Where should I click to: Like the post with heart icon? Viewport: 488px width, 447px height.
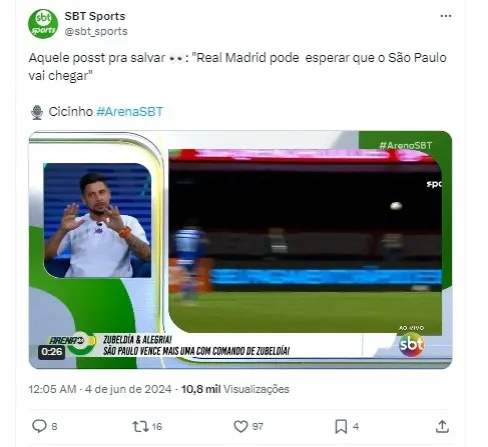240,426
